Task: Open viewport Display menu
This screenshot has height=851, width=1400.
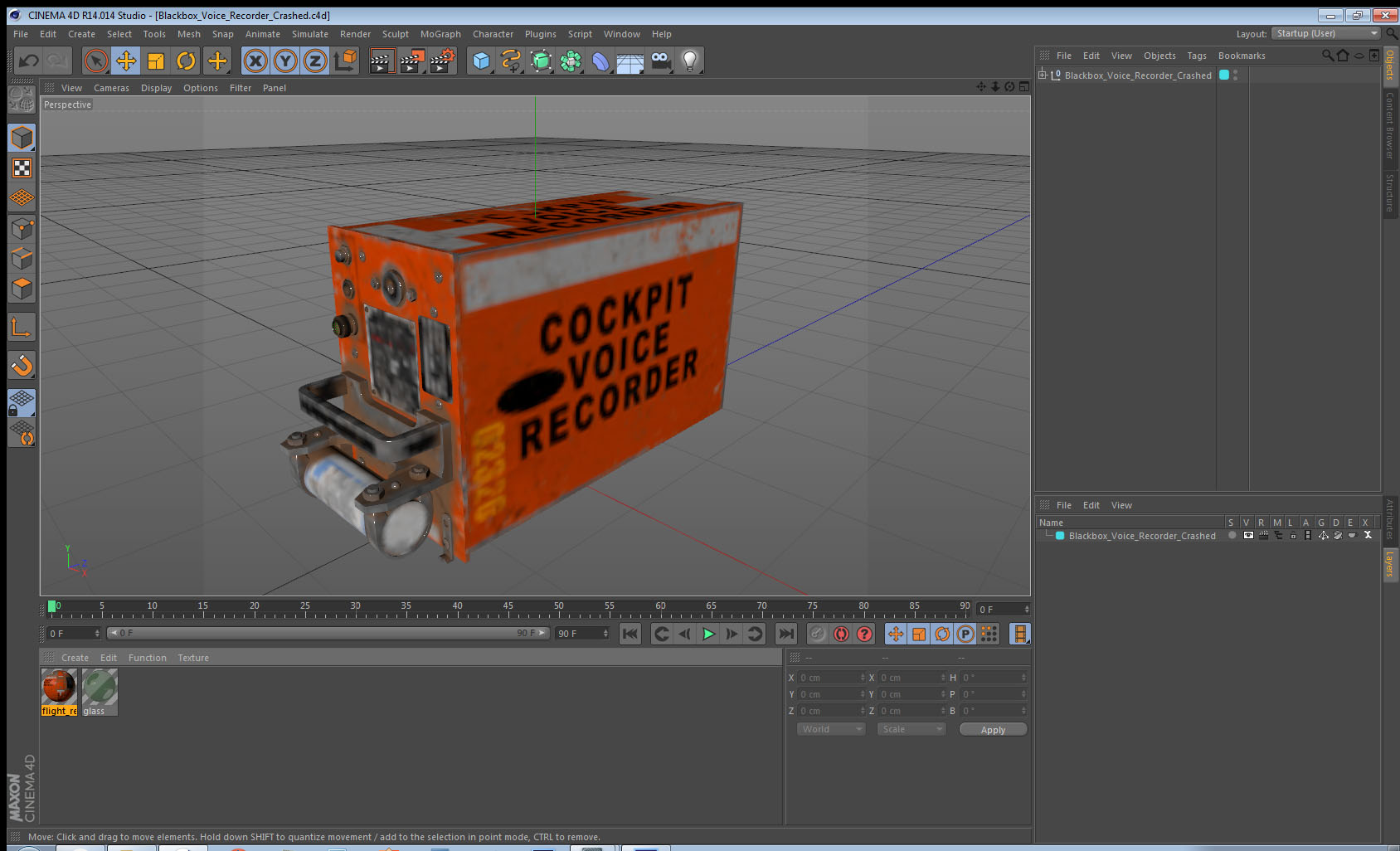Action: point(156,88)
